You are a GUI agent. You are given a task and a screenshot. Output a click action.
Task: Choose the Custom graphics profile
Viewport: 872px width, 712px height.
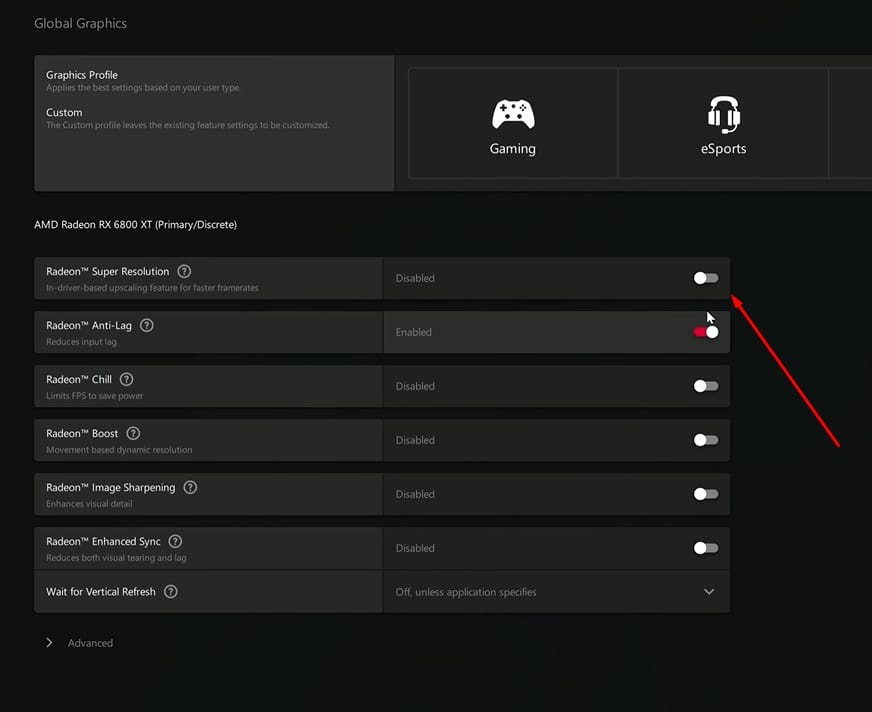(x=64, y=112)
